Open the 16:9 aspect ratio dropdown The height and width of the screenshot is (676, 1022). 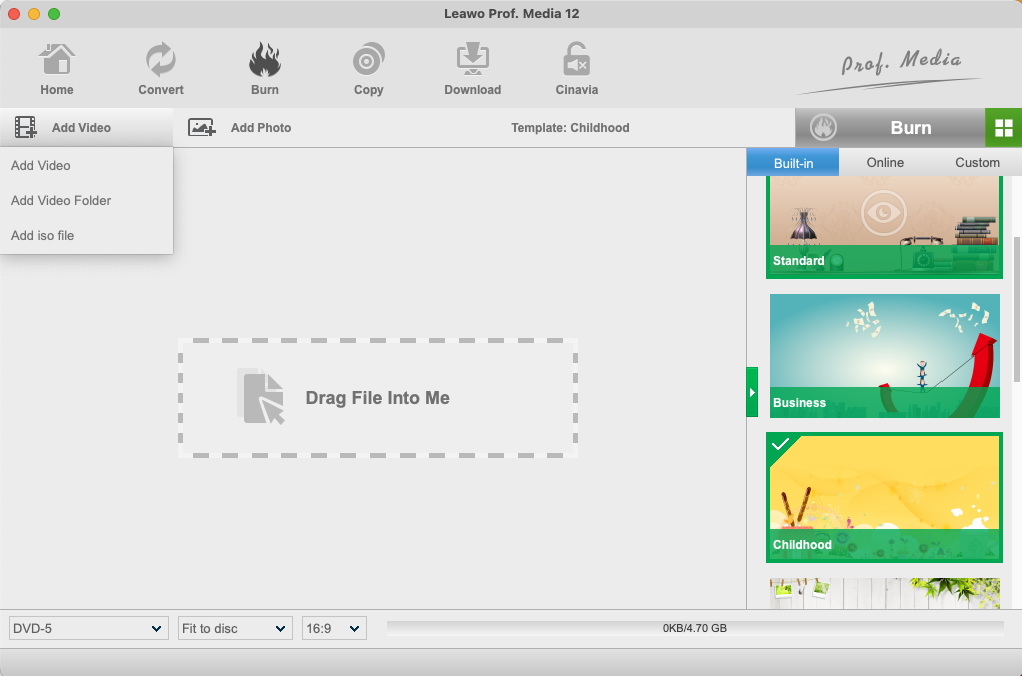click(334, 628)
